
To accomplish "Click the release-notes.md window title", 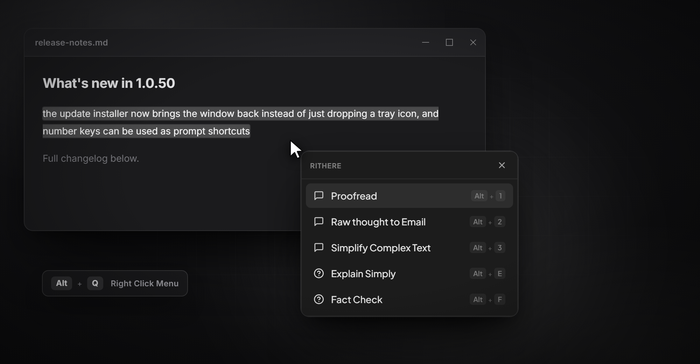I will pyautogui.click(x=71, y=43).
